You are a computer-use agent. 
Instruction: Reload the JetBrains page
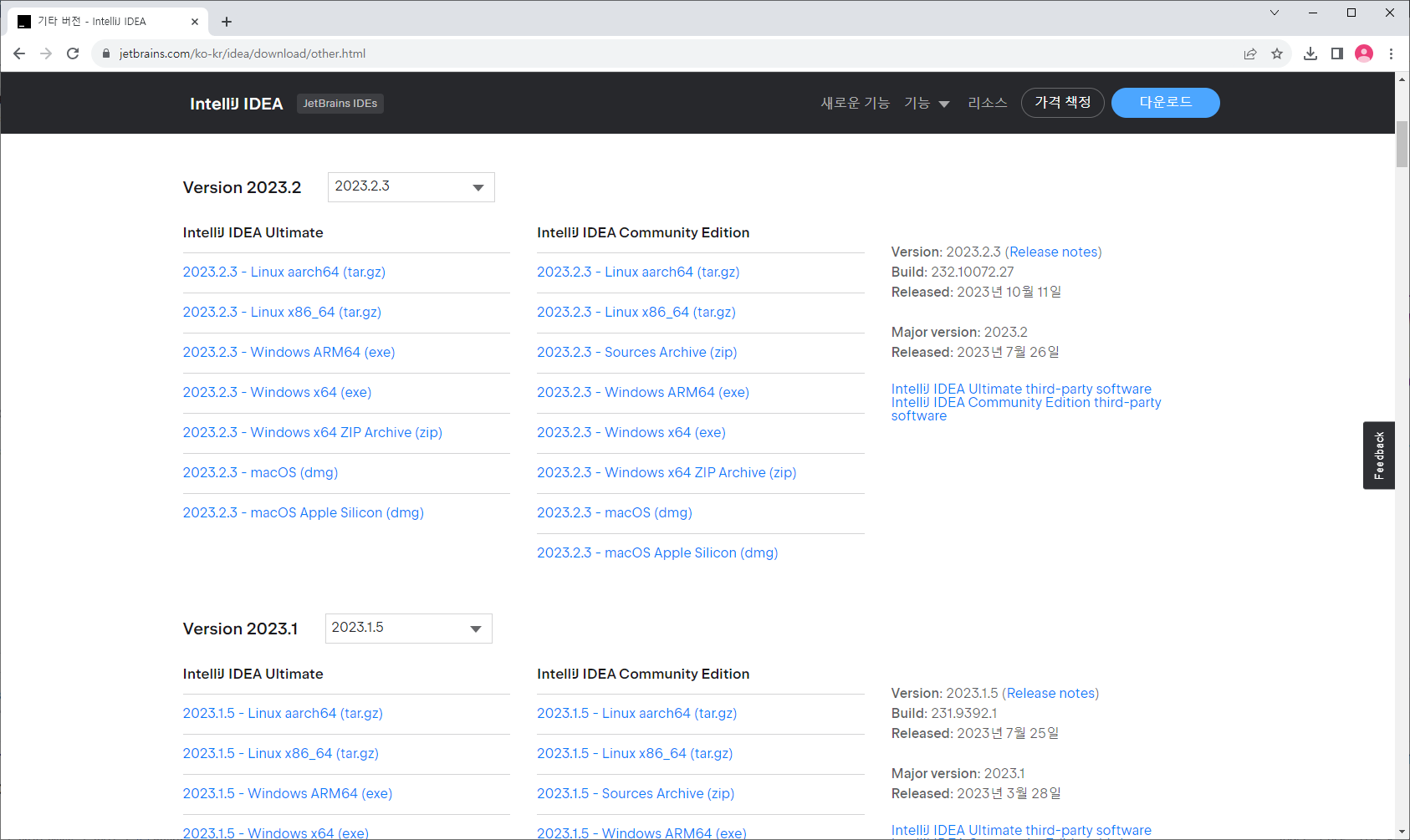[73, 53]
